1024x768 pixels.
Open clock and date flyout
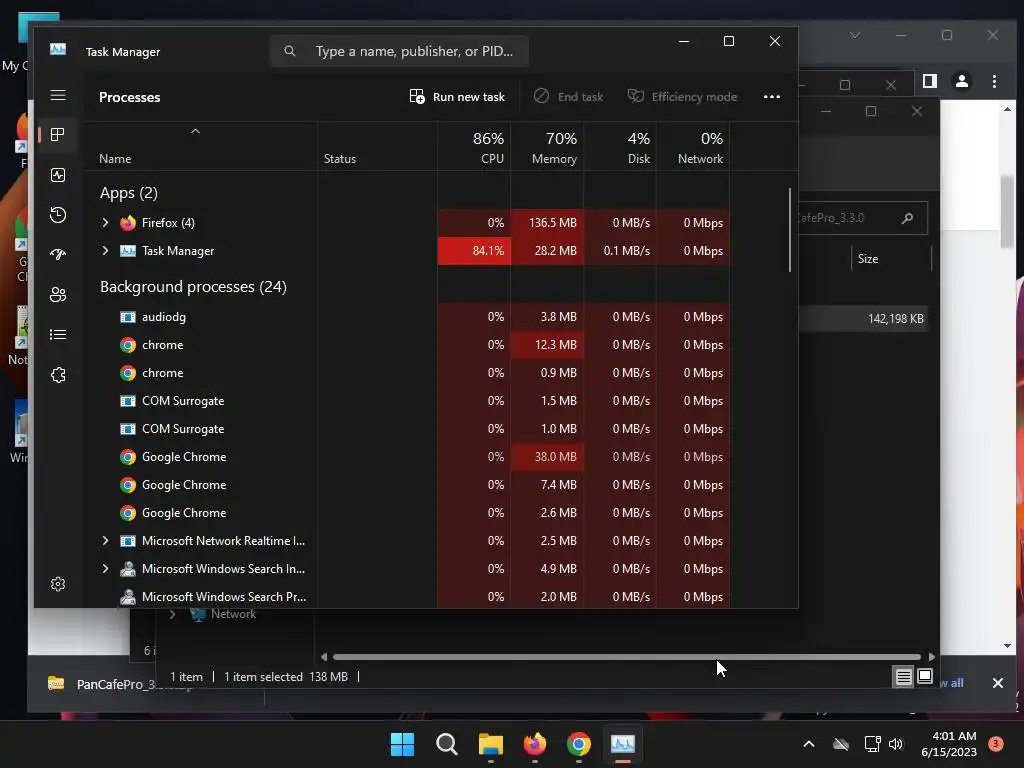948,744
